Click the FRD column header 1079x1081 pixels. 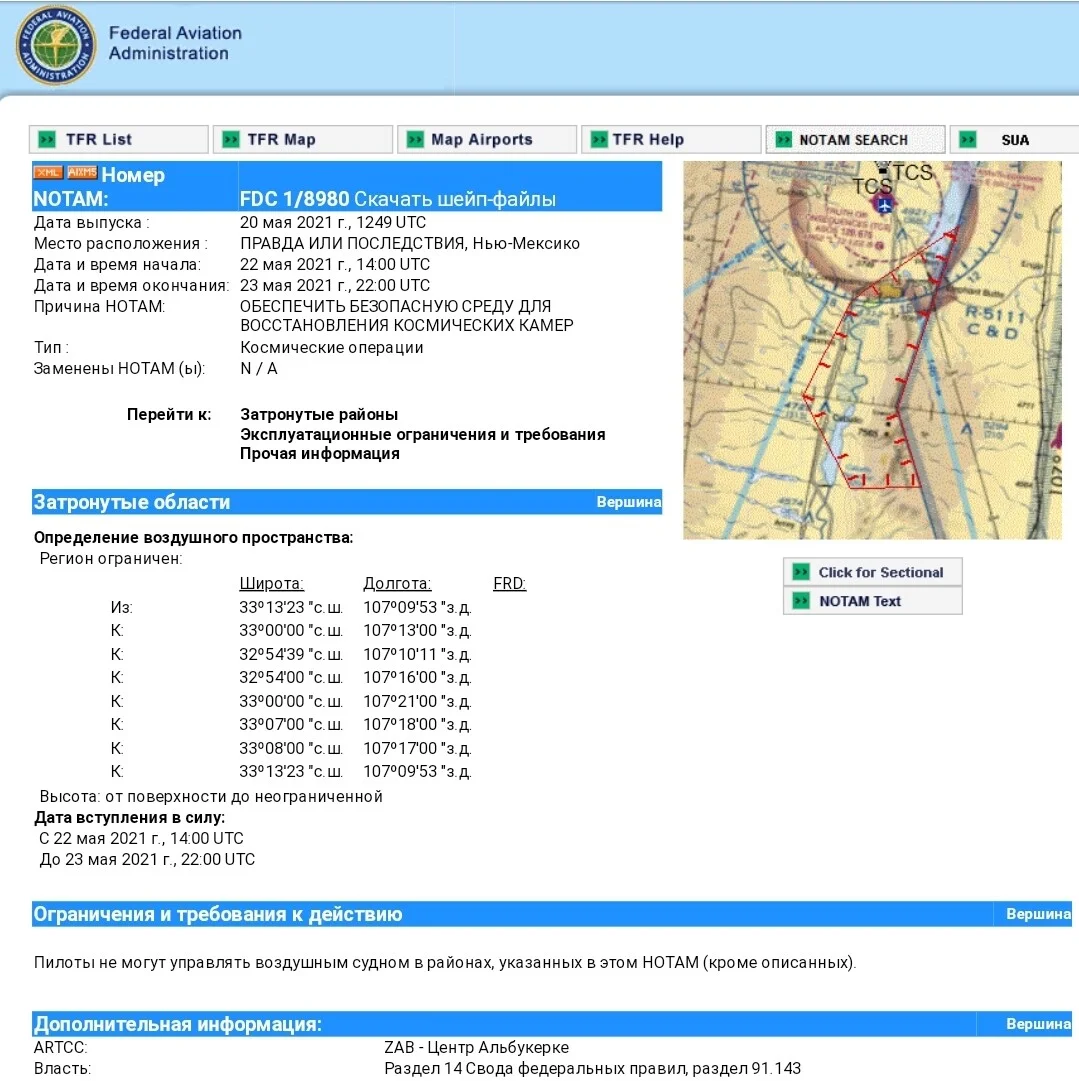510,584
